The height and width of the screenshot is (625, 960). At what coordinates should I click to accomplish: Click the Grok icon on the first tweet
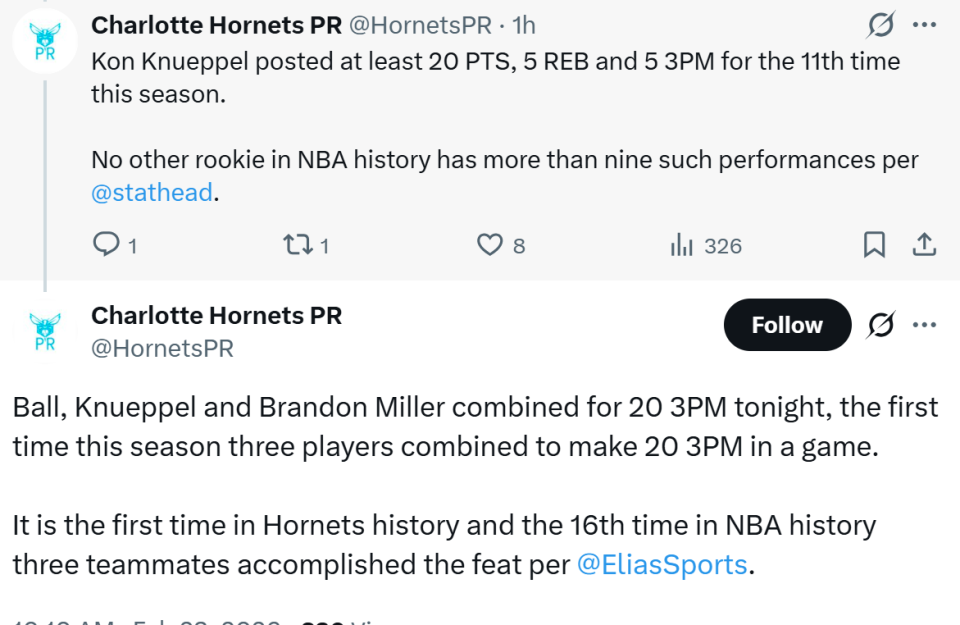coord(880,24)
